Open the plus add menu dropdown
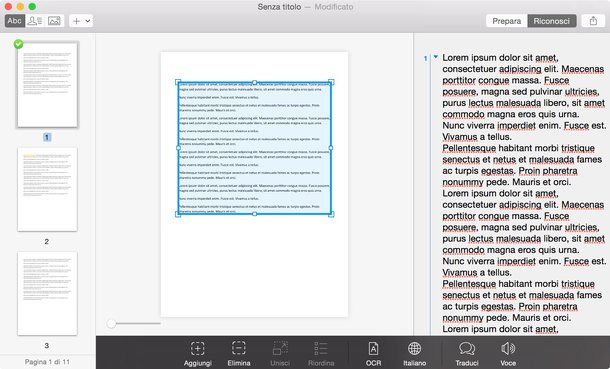 [x=81, y=21]
